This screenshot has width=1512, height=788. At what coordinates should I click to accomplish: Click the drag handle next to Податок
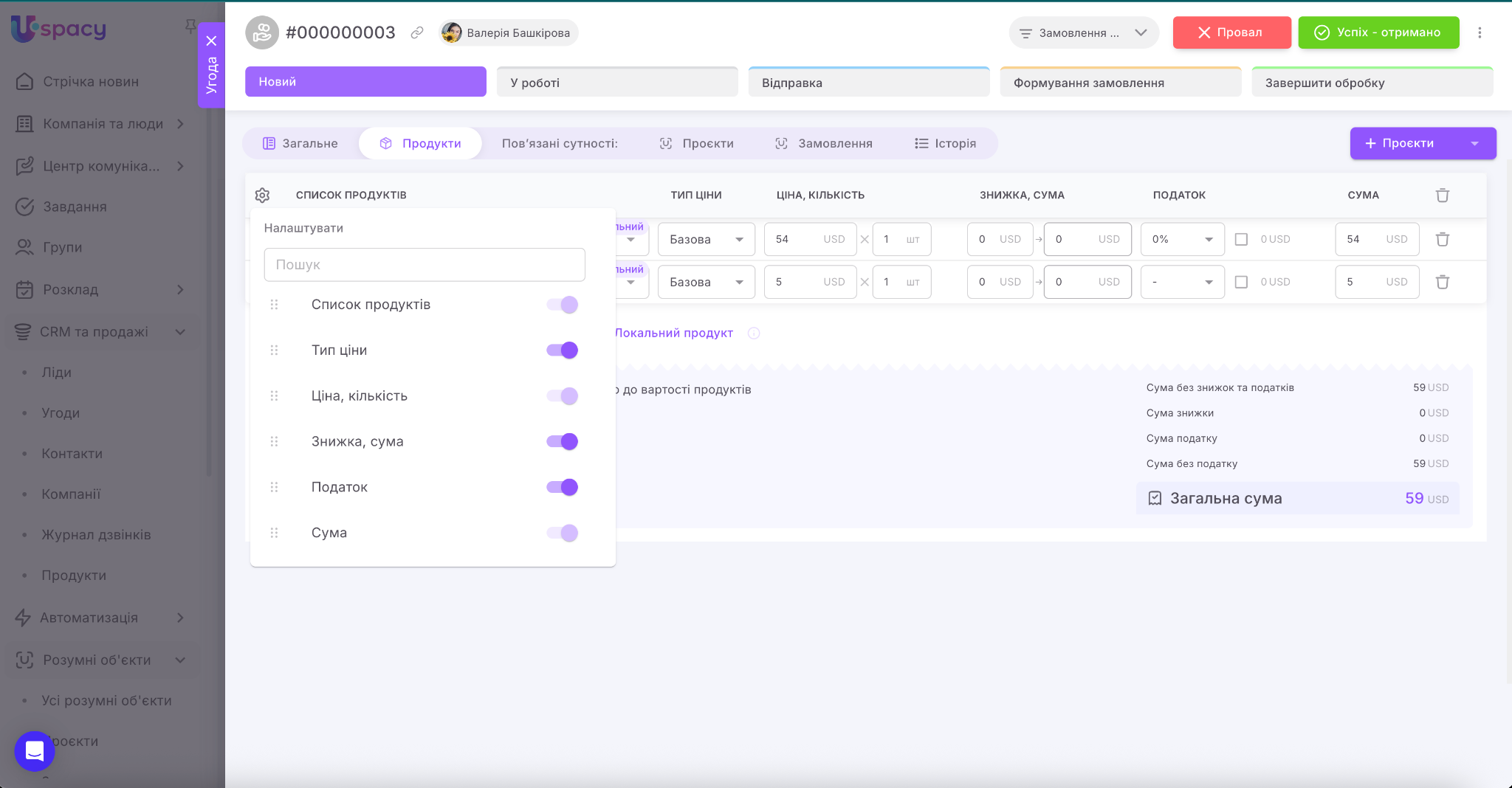[x=274, y=487]
